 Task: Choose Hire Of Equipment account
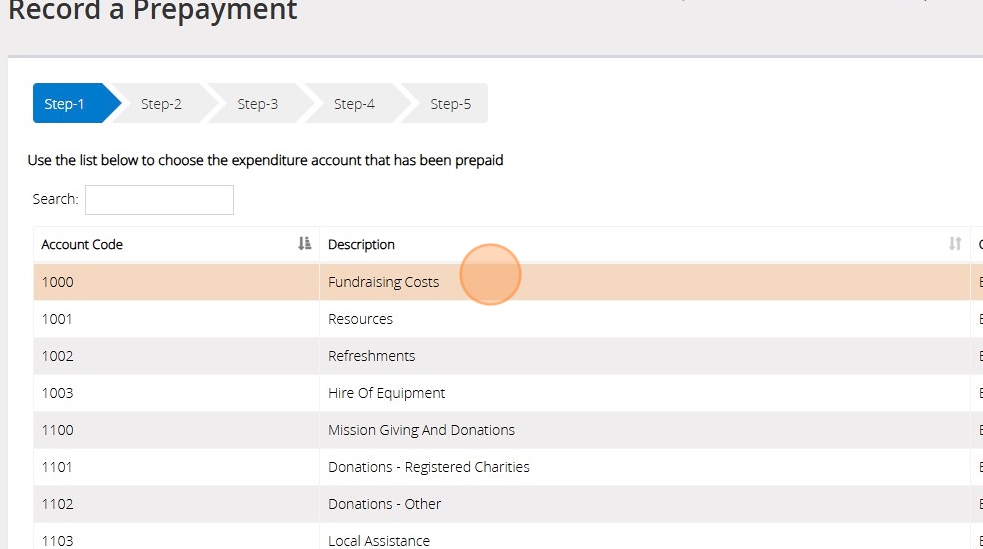(644, 393)
